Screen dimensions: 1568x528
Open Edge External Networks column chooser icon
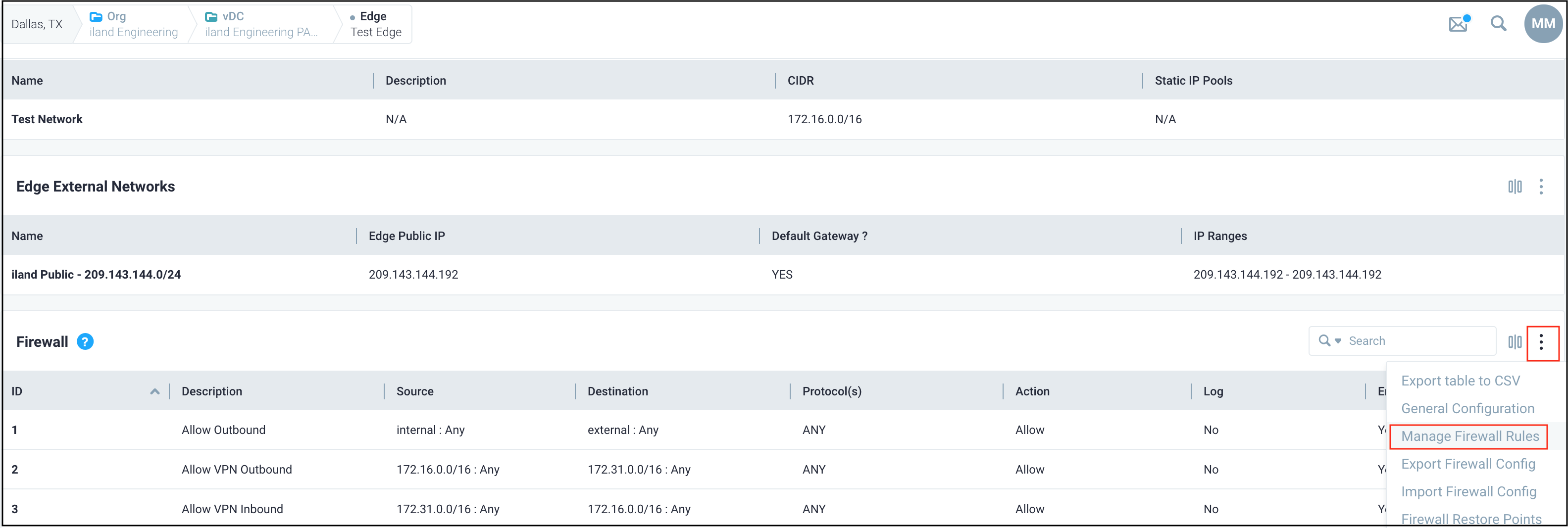coord(1515,187)
